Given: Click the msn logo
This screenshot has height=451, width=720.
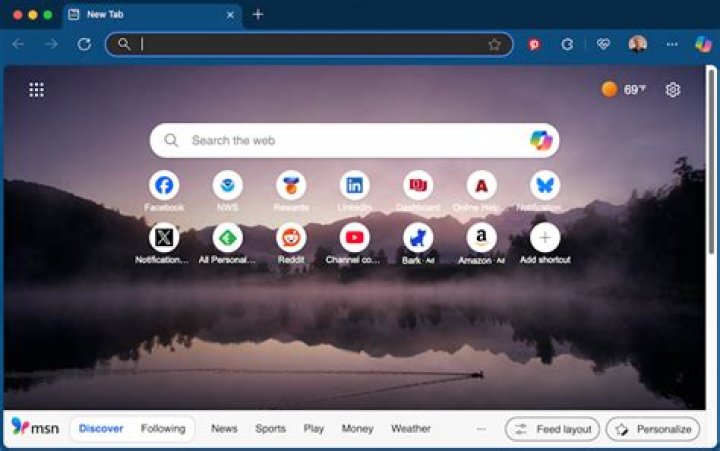Looking at the screenshot, I should [35, 427].
